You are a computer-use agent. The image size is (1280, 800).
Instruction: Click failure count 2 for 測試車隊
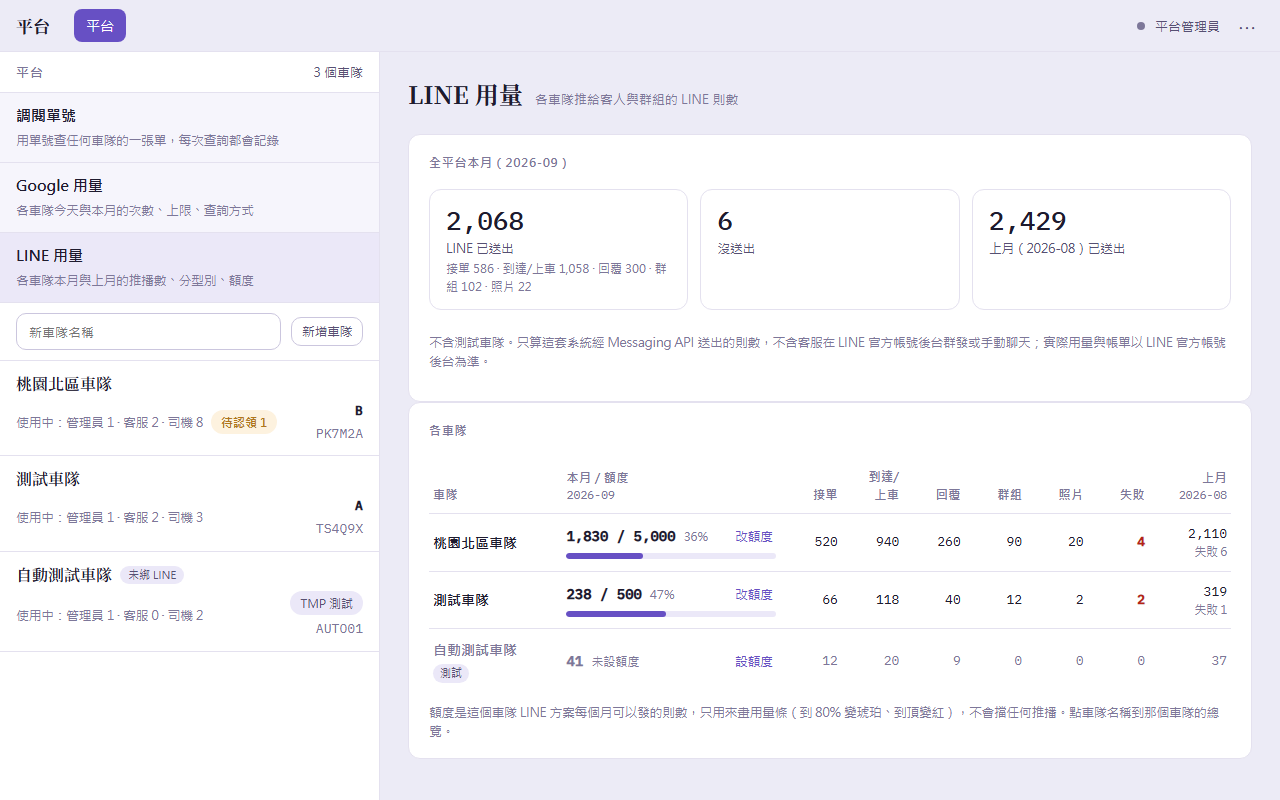pyautogui.click(x=1141, y=600)
